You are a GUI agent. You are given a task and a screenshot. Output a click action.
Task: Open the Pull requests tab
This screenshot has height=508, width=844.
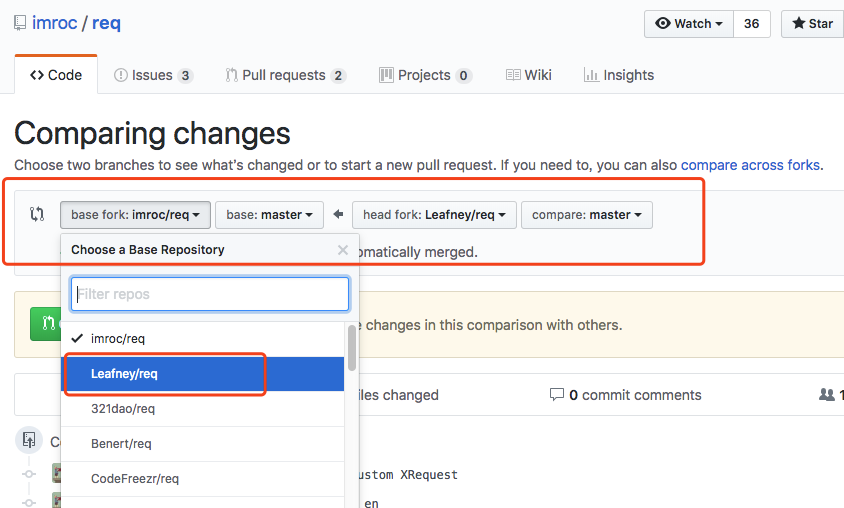285,75
